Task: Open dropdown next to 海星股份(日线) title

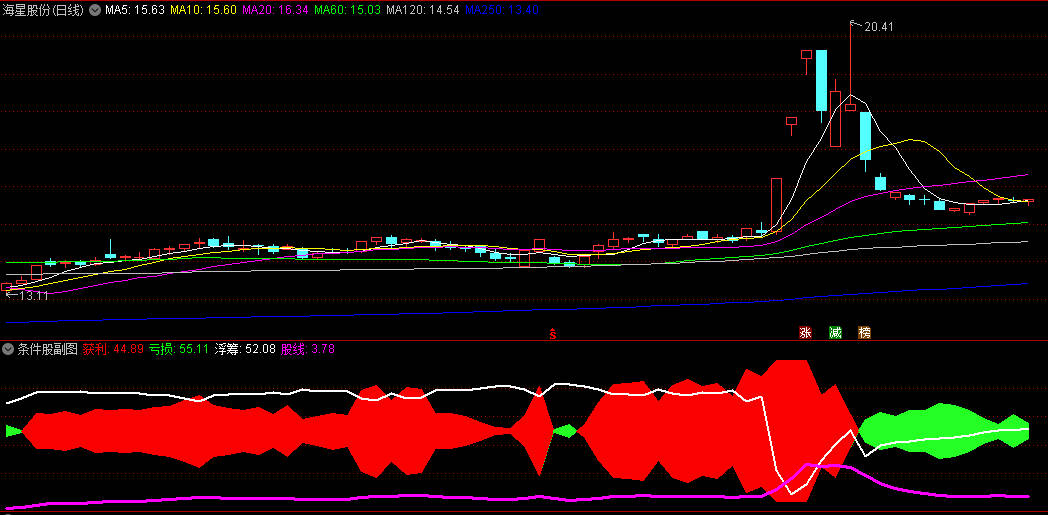Action: (x=94, y=10)
